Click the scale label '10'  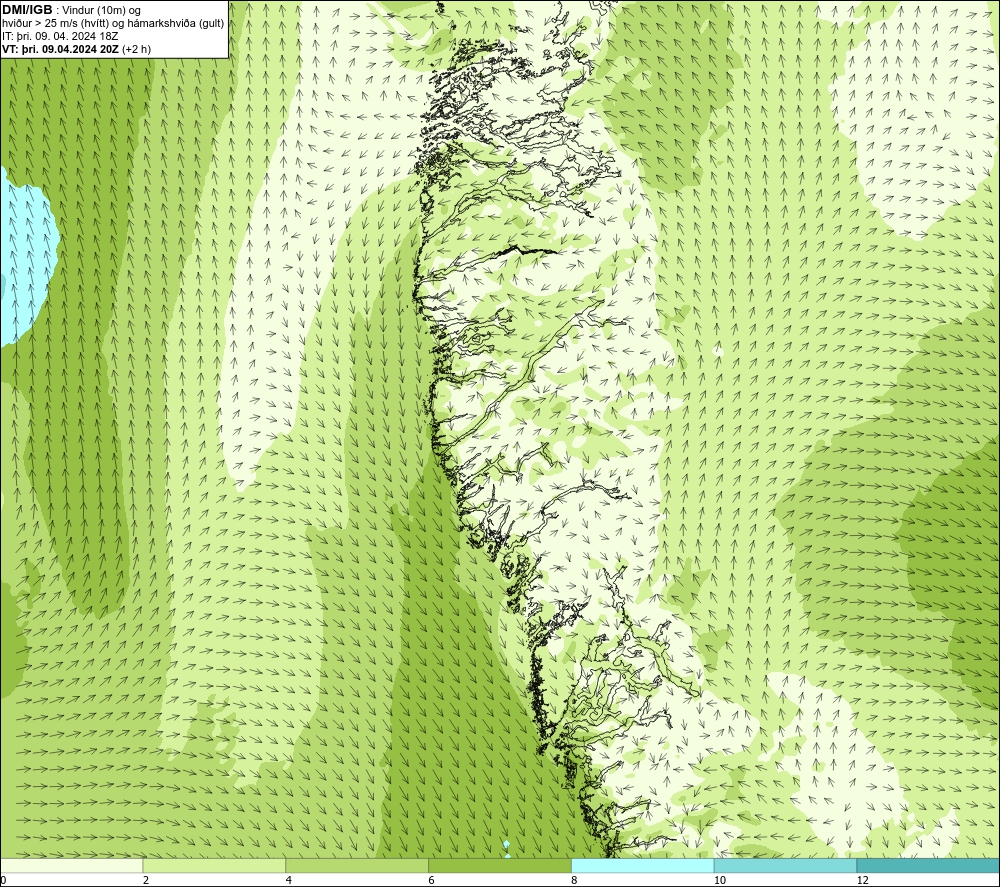coord(720,881)
